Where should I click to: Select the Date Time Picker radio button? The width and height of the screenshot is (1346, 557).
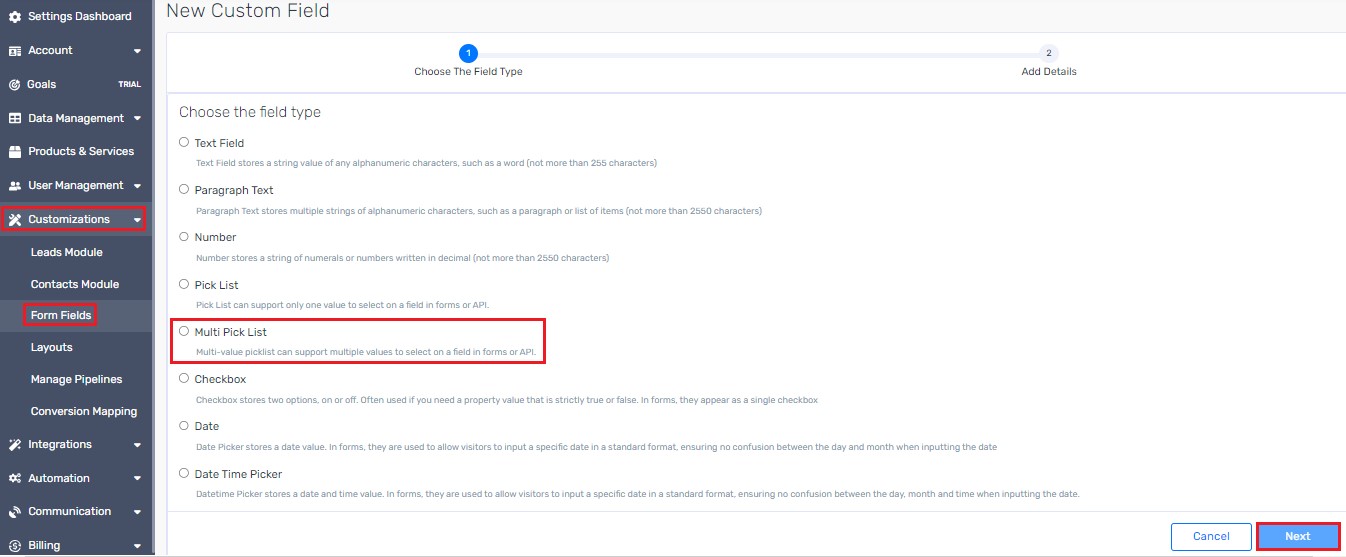[x=184, y=473]
